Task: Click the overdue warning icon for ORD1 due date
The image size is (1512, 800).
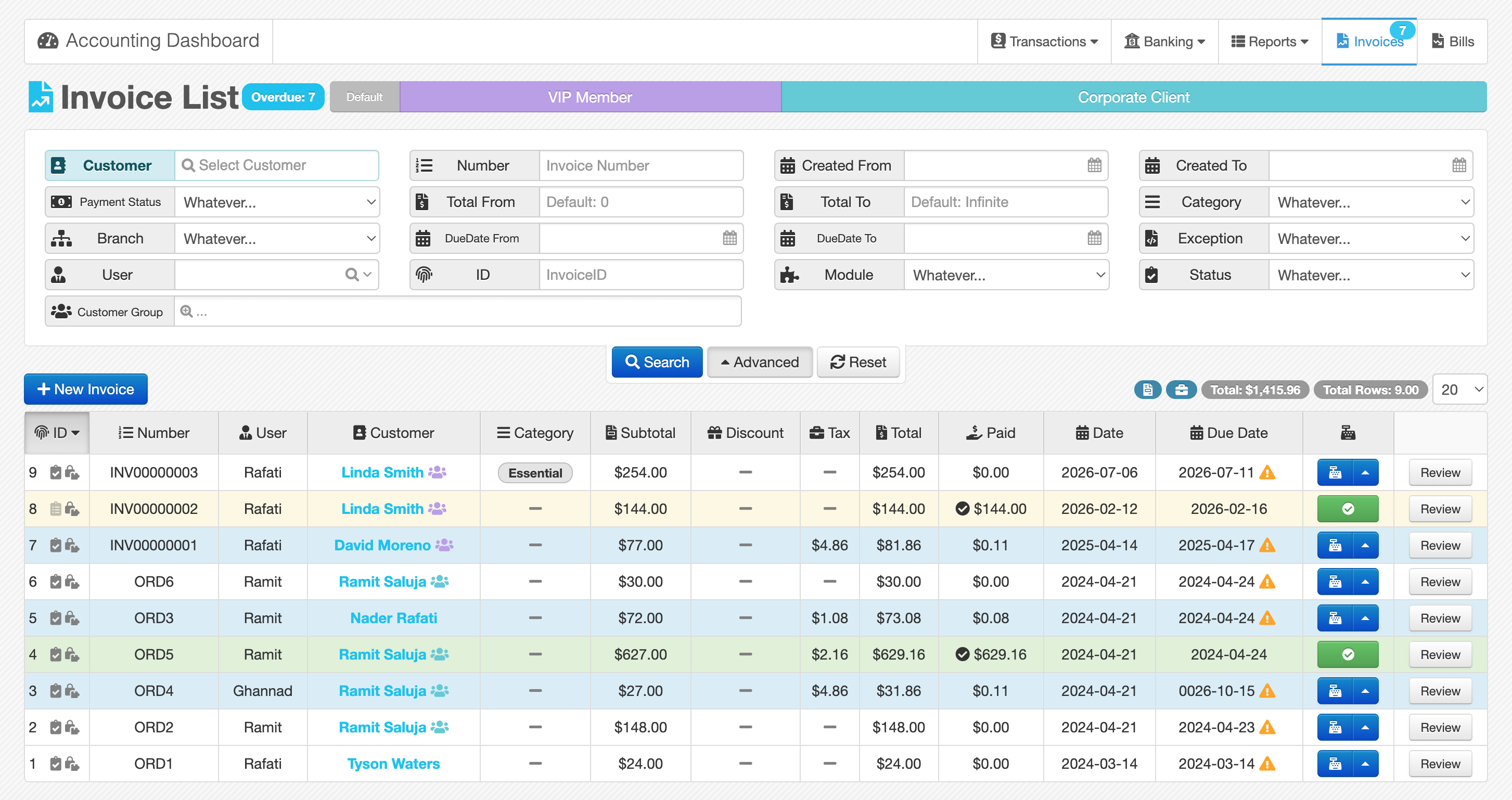Action: click(1268, 764)
